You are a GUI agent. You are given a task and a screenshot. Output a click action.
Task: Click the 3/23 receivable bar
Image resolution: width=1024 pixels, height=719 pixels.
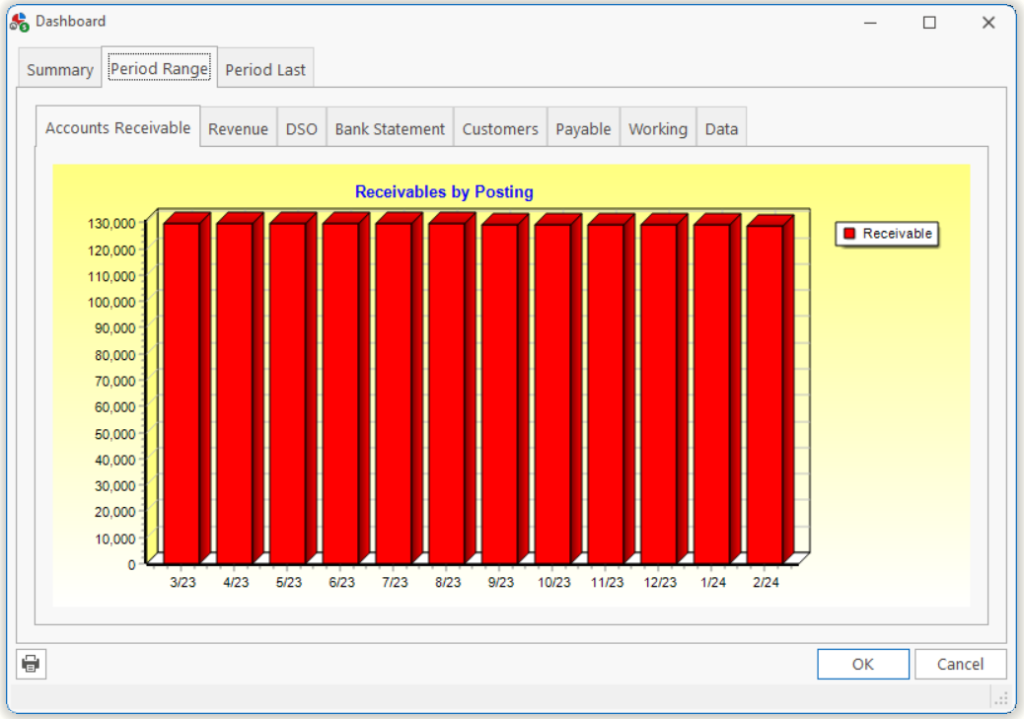(182, 390)
